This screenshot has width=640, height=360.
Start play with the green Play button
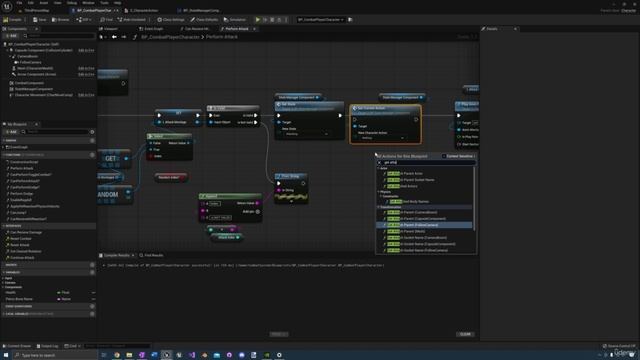[258, 20]
